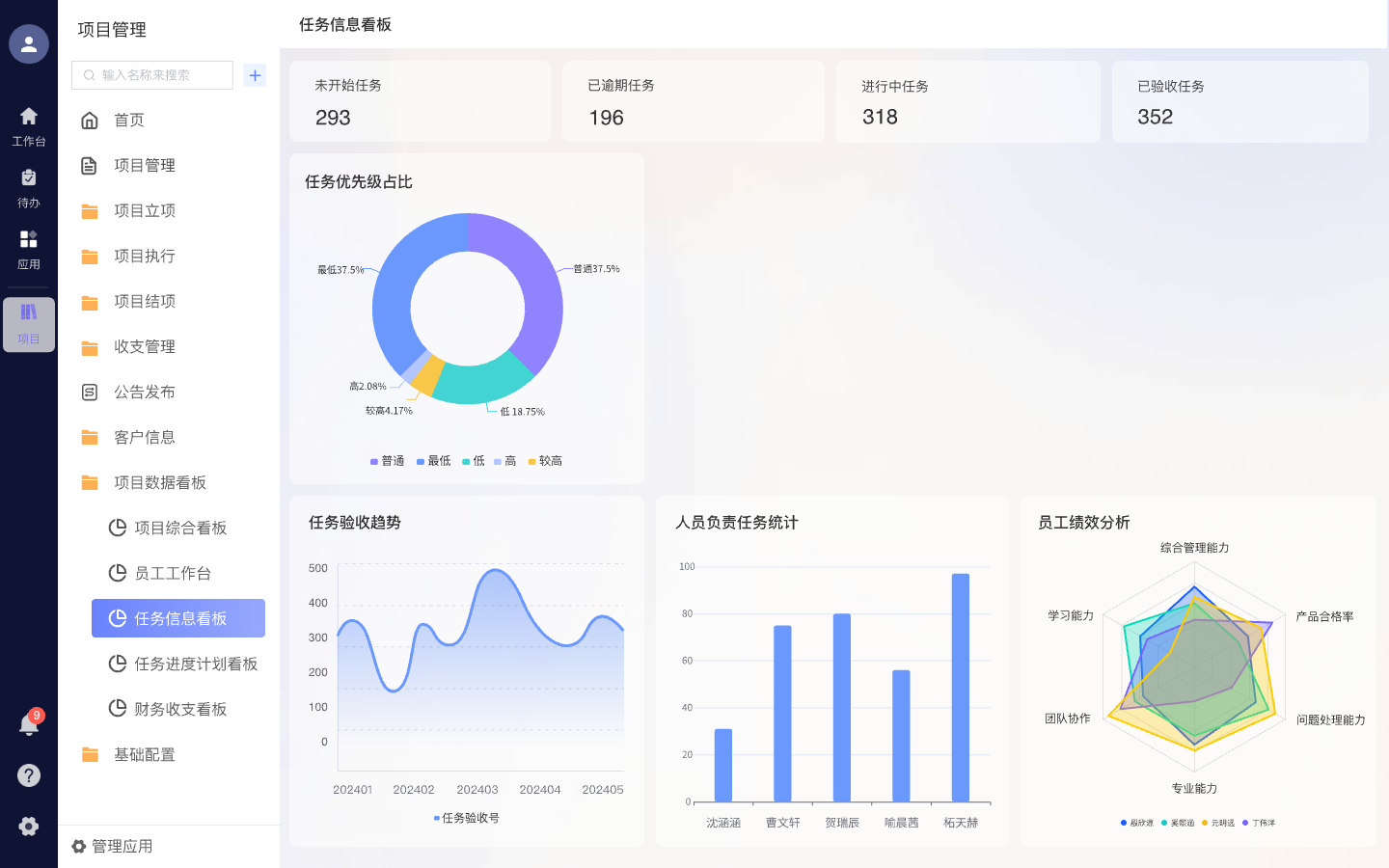Switch to 员工工作台 dashboard

pos(174,573)
